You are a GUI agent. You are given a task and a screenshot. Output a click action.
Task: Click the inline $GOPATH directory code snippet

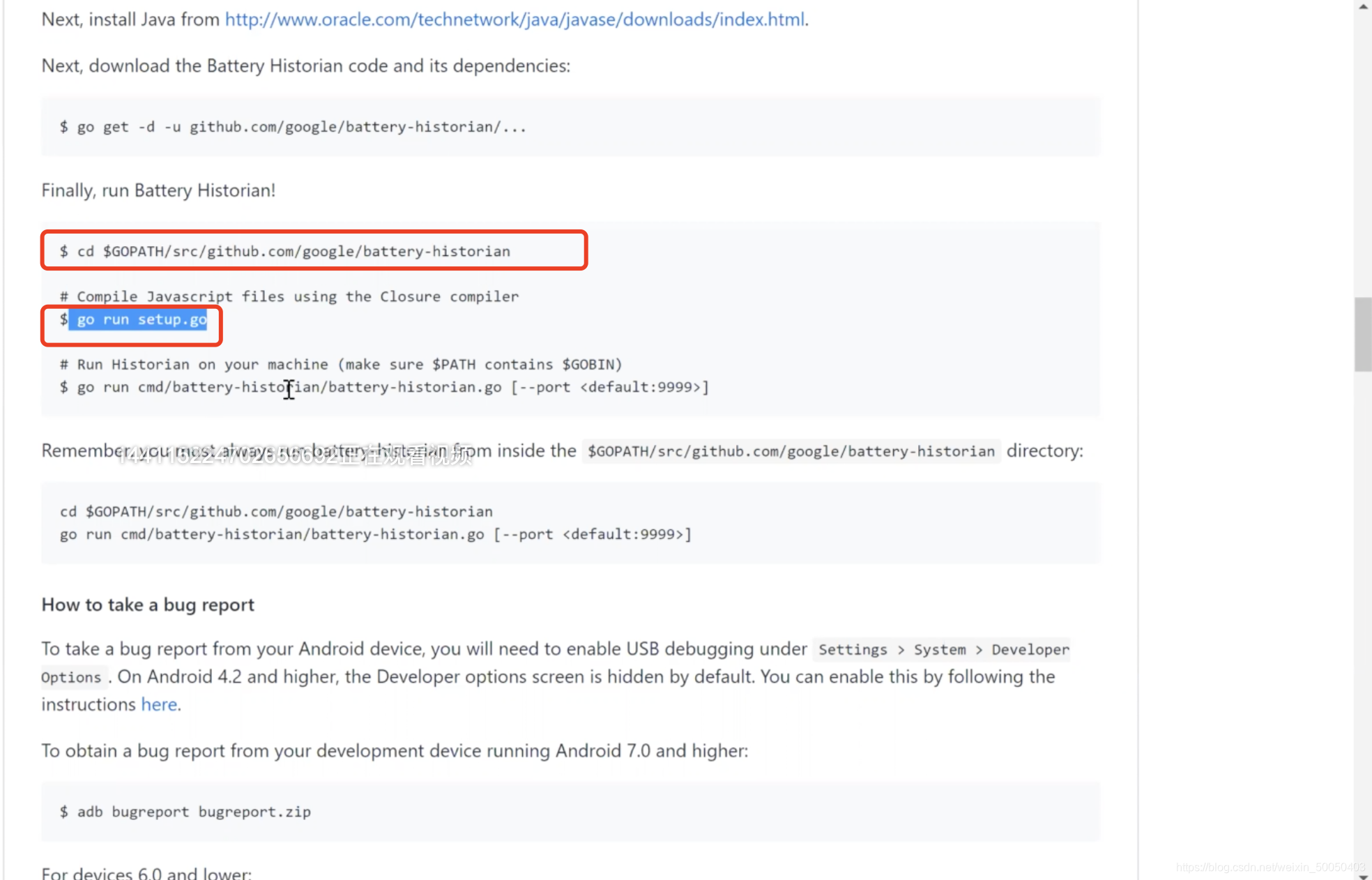tap(791, 451)
